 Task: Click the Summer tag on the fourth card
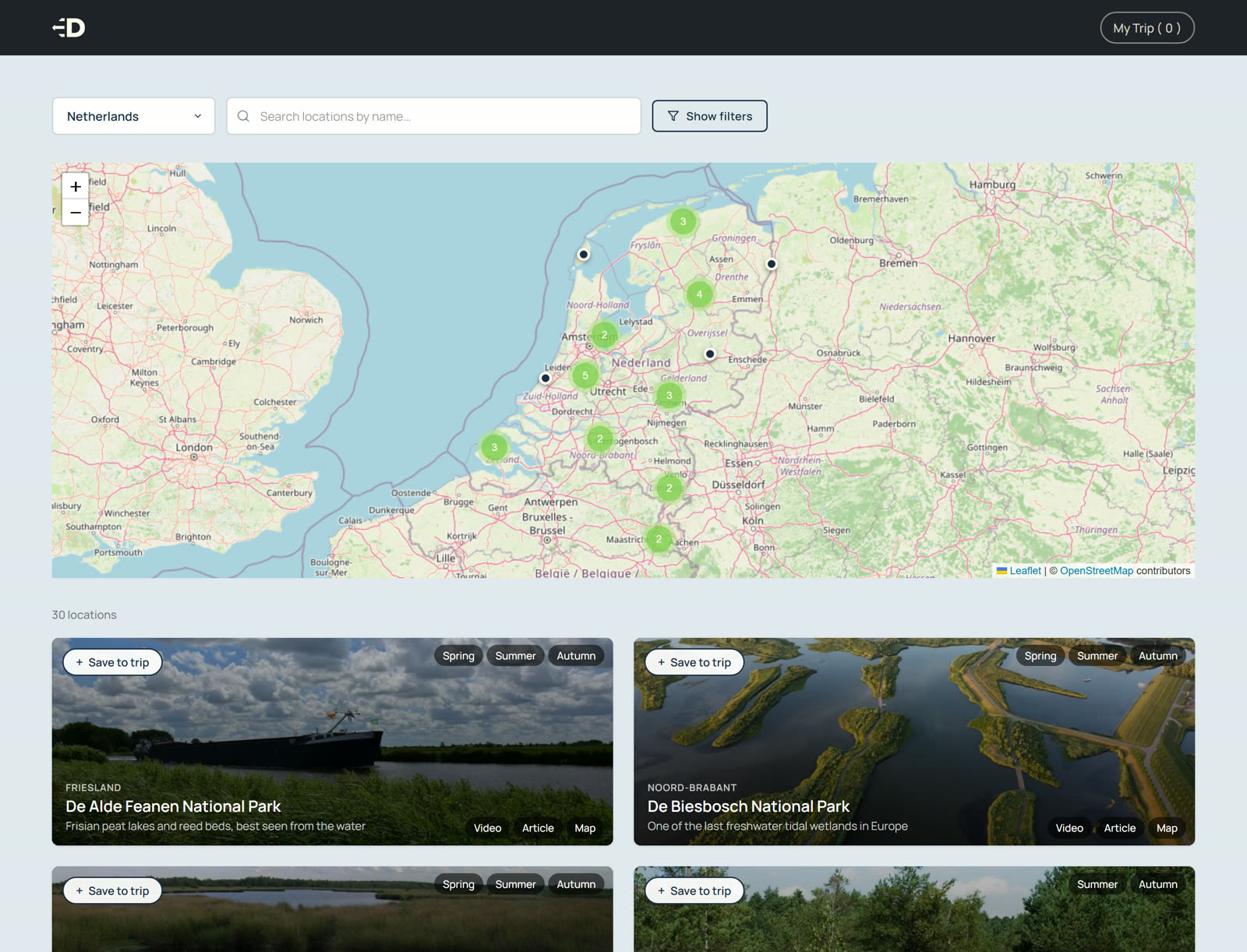[1097, 884]
